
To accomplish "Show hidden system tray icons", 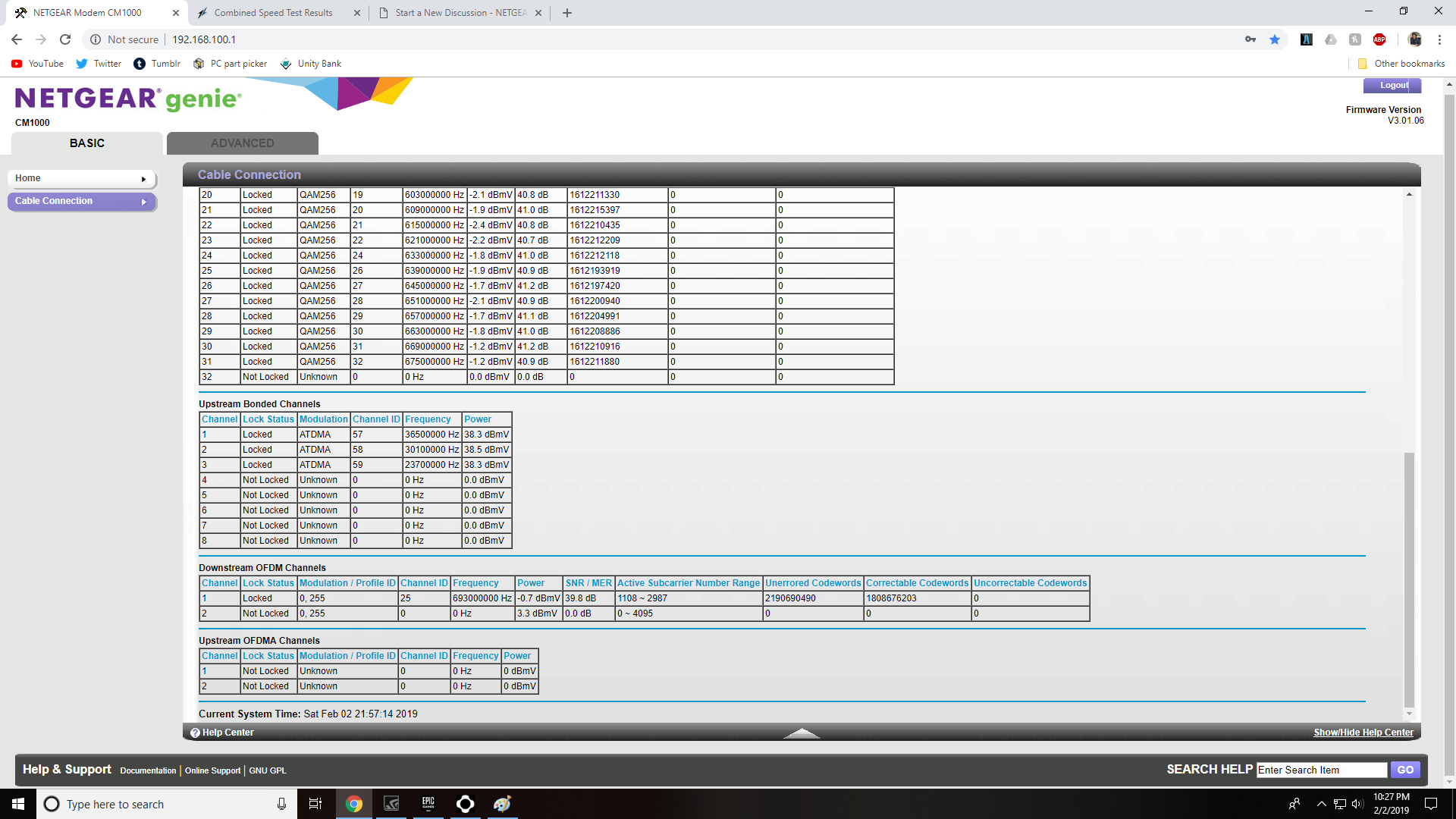I will [x=1321, y=804].
